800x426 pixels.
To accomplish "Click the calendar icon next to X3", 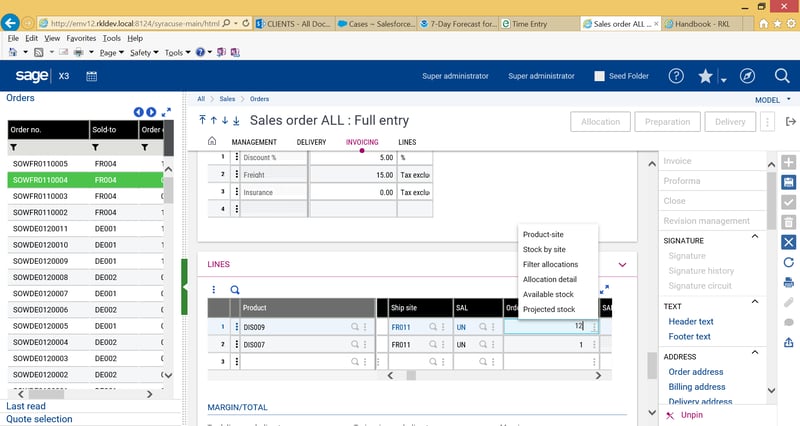I will [x=91, y=76].
